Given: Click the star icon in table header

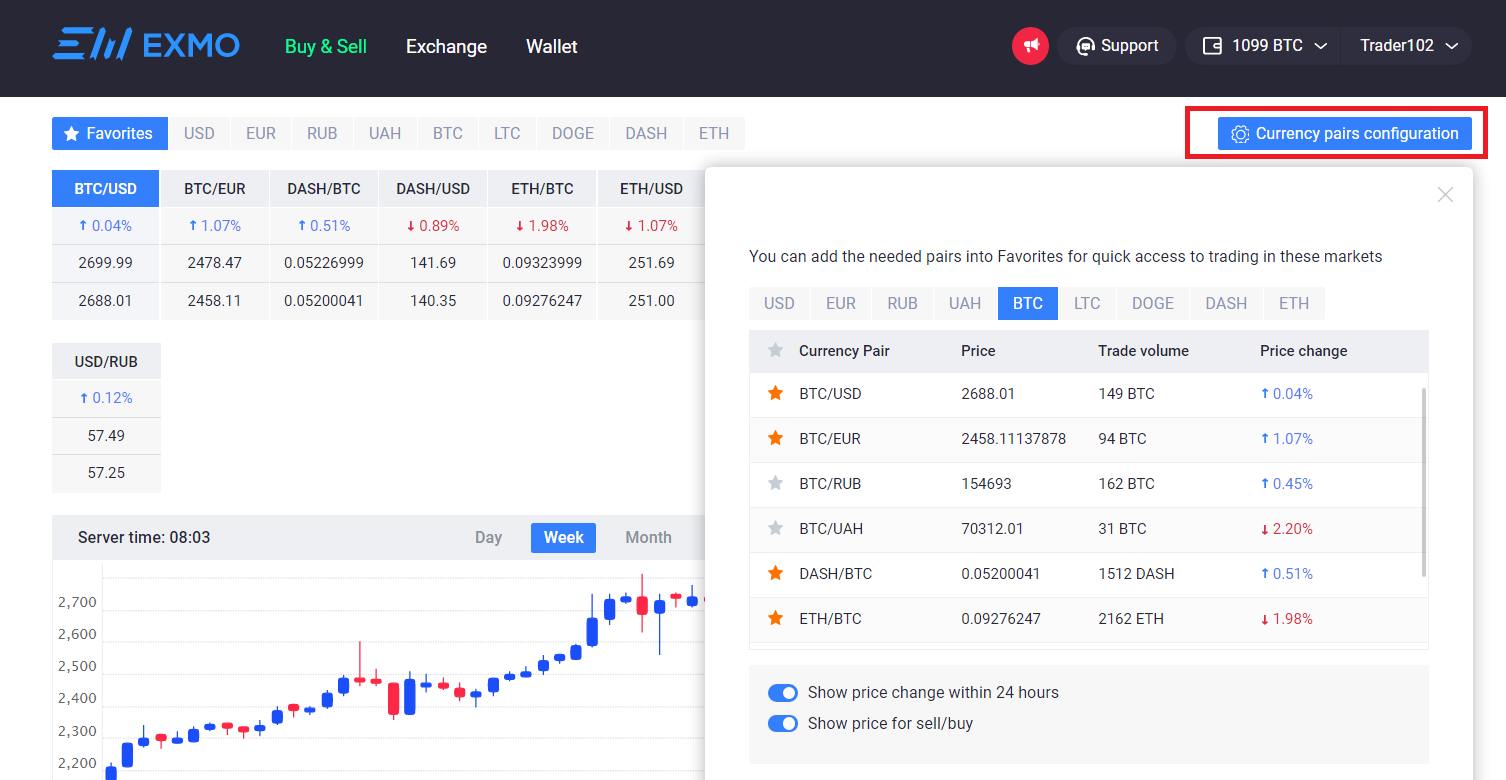Looking at the screenshot, I should click(775, 350).
